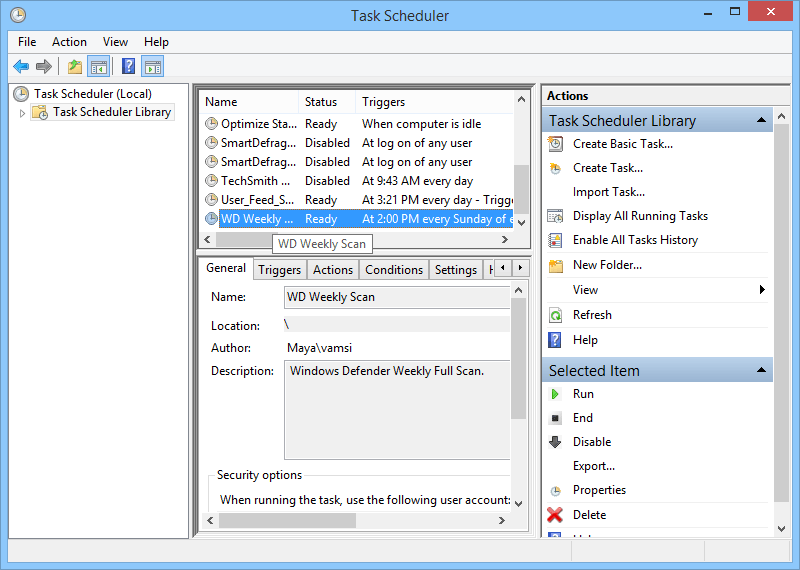Image resolution: width=800 pixels, height=570 pixels.
Task: Click the Actions pane scroll down arrow
Action: tap(782, 529)
